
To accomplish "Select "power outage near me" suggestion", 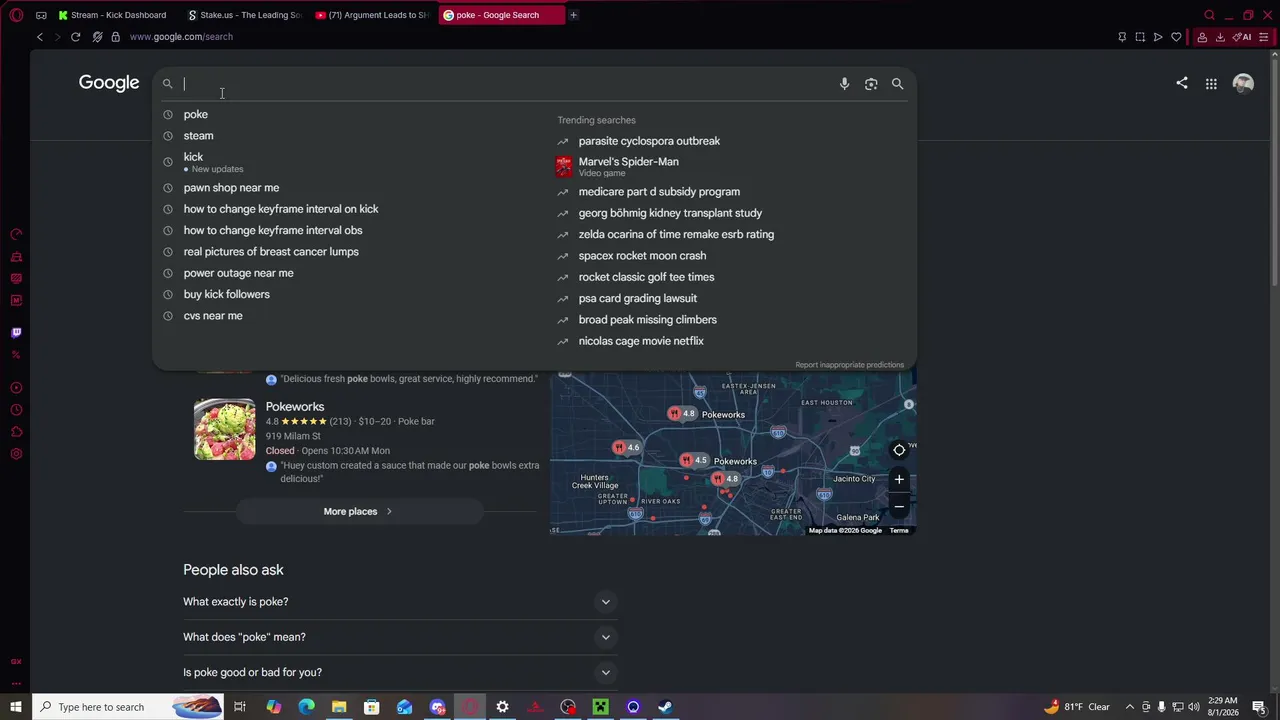I will [238, 273].
